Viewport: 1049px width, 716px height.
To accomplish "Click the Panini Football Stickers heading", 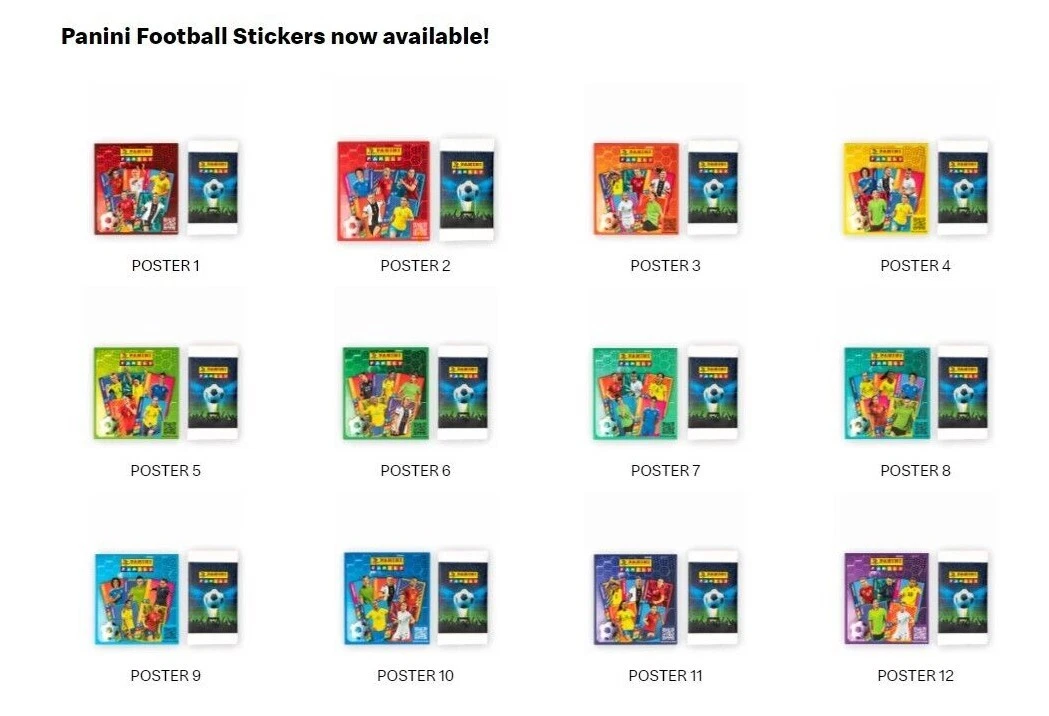I will coord(275,35).
